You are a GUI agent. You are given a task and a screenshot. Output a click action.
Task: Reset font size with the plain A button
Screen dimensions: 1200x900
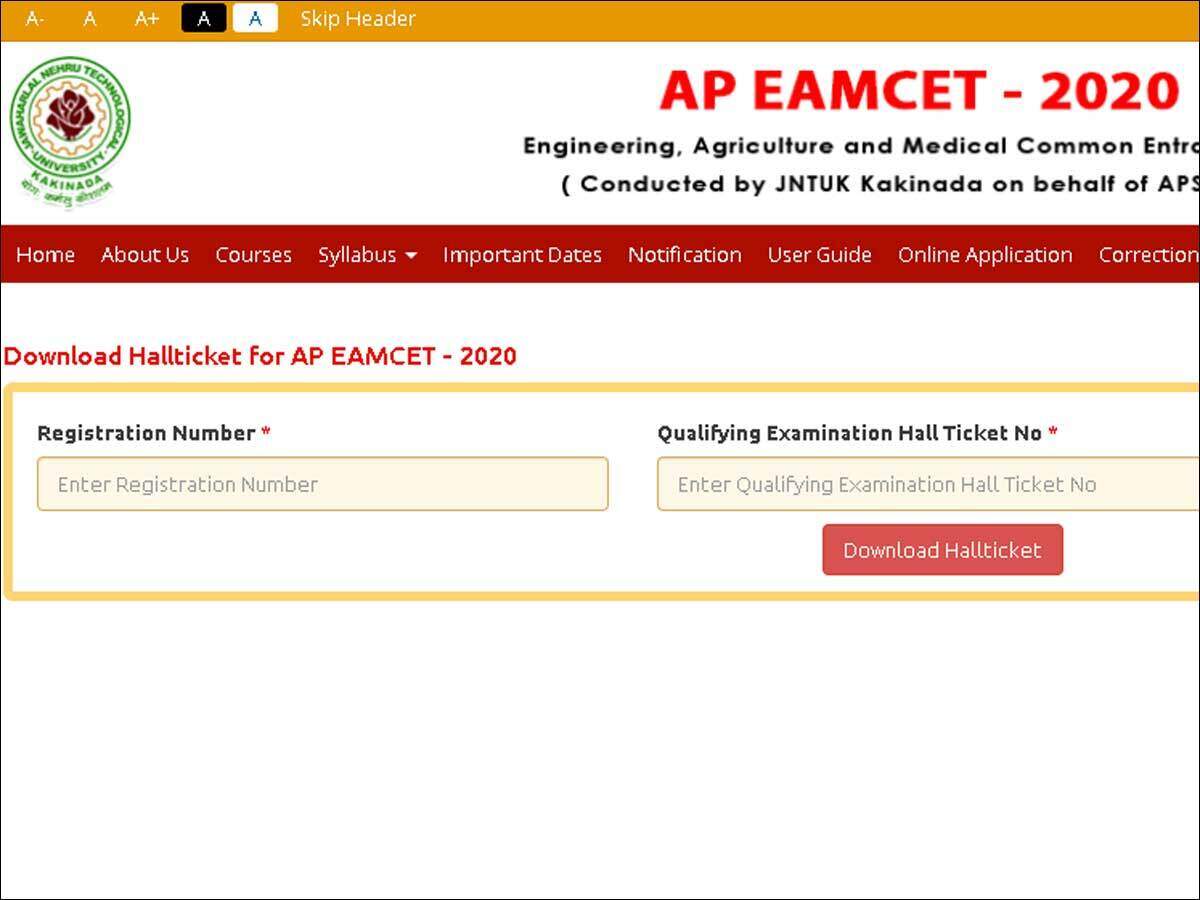point(90,19)
